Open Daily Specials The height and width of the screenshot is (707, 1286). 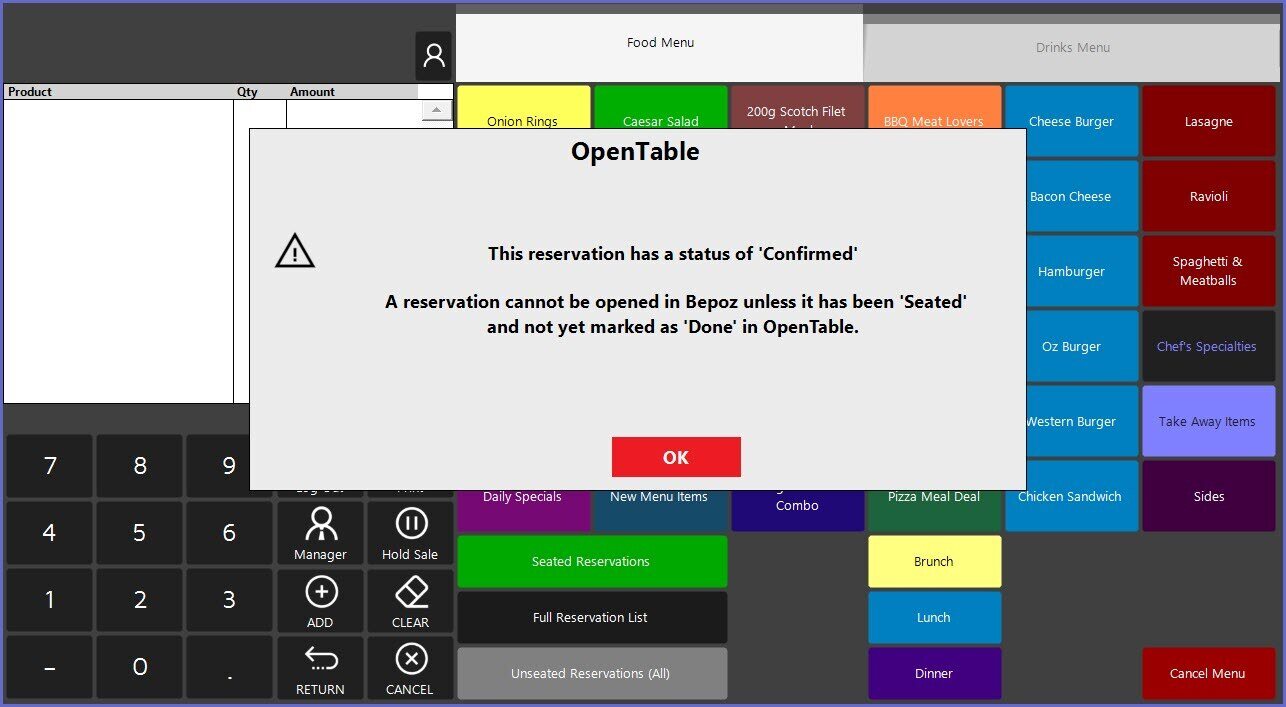click(523, 510)
